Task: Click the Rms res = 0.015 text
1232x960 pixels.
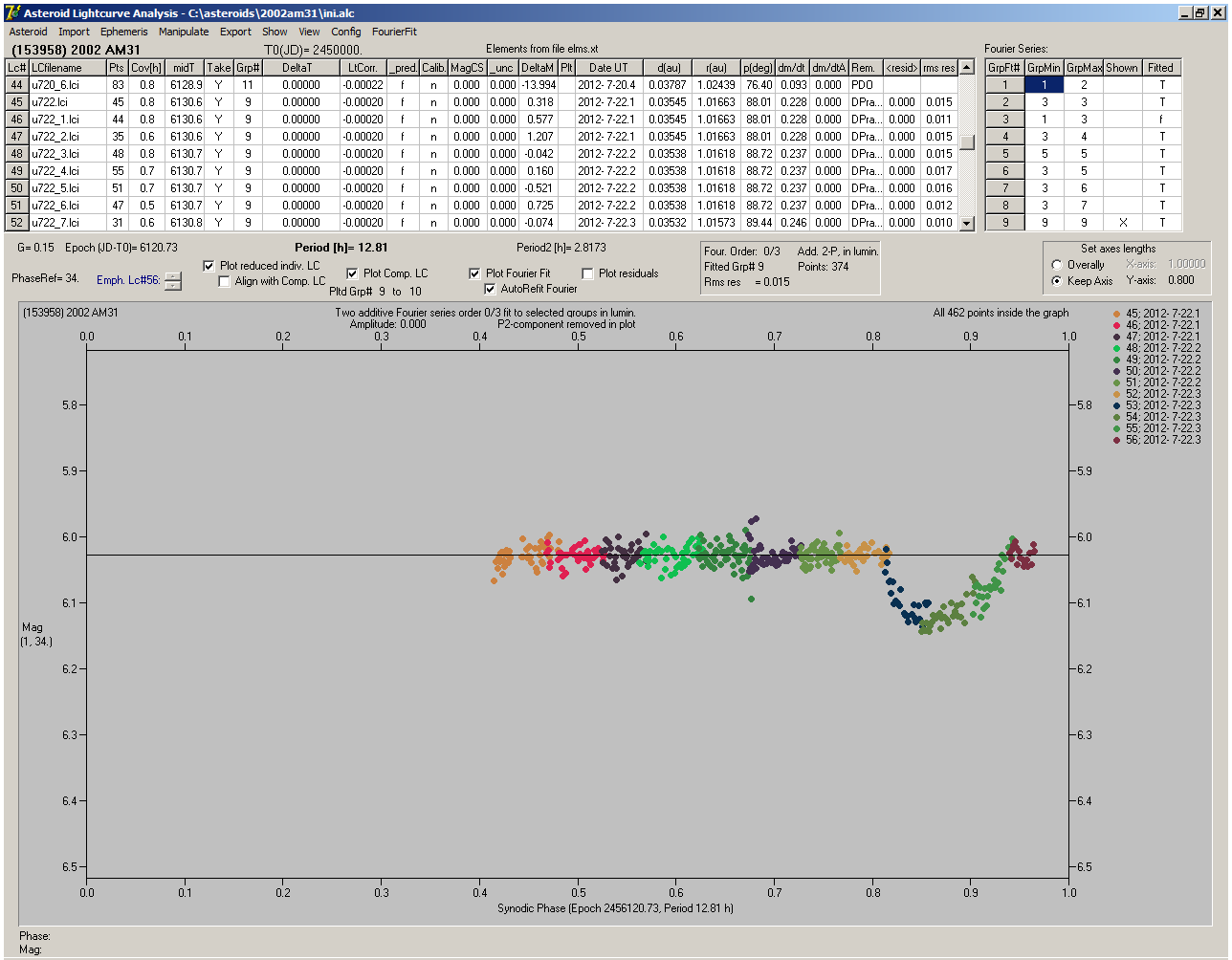Action: (747, 282)
